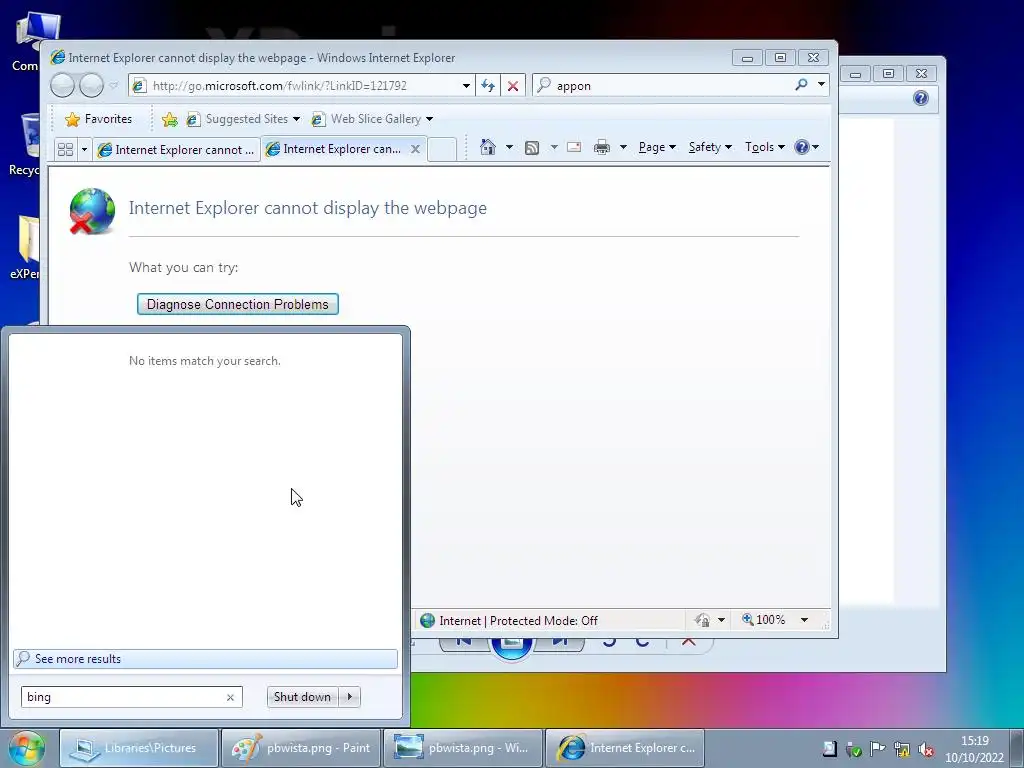Click the Refresh button

488,86
